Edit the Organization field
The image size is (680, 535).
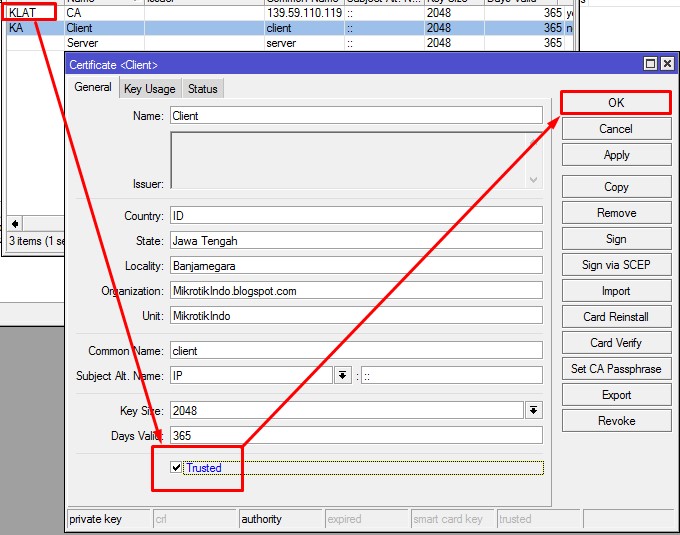click(356, 290)
